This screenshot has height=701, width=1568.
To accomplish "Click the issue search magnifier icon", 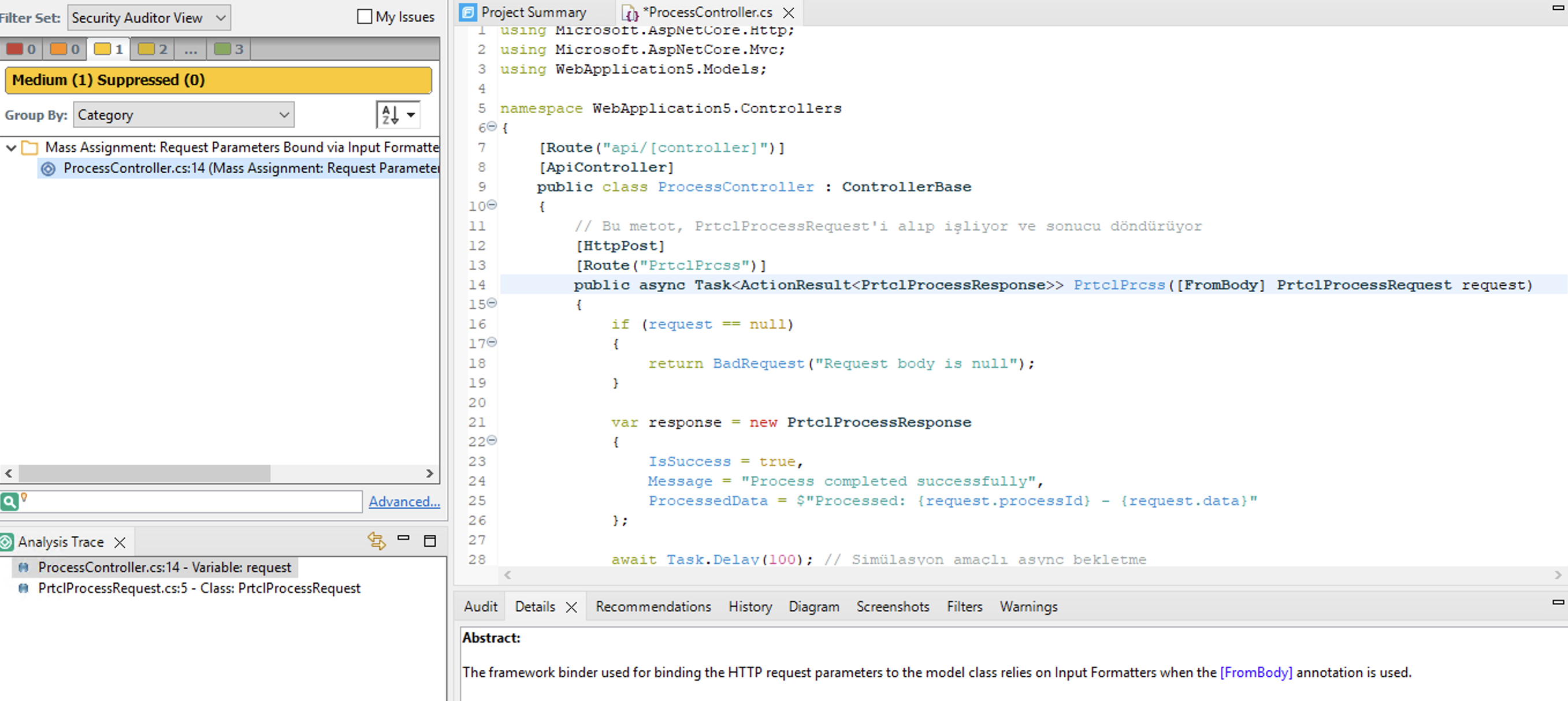I will [9, 502].
